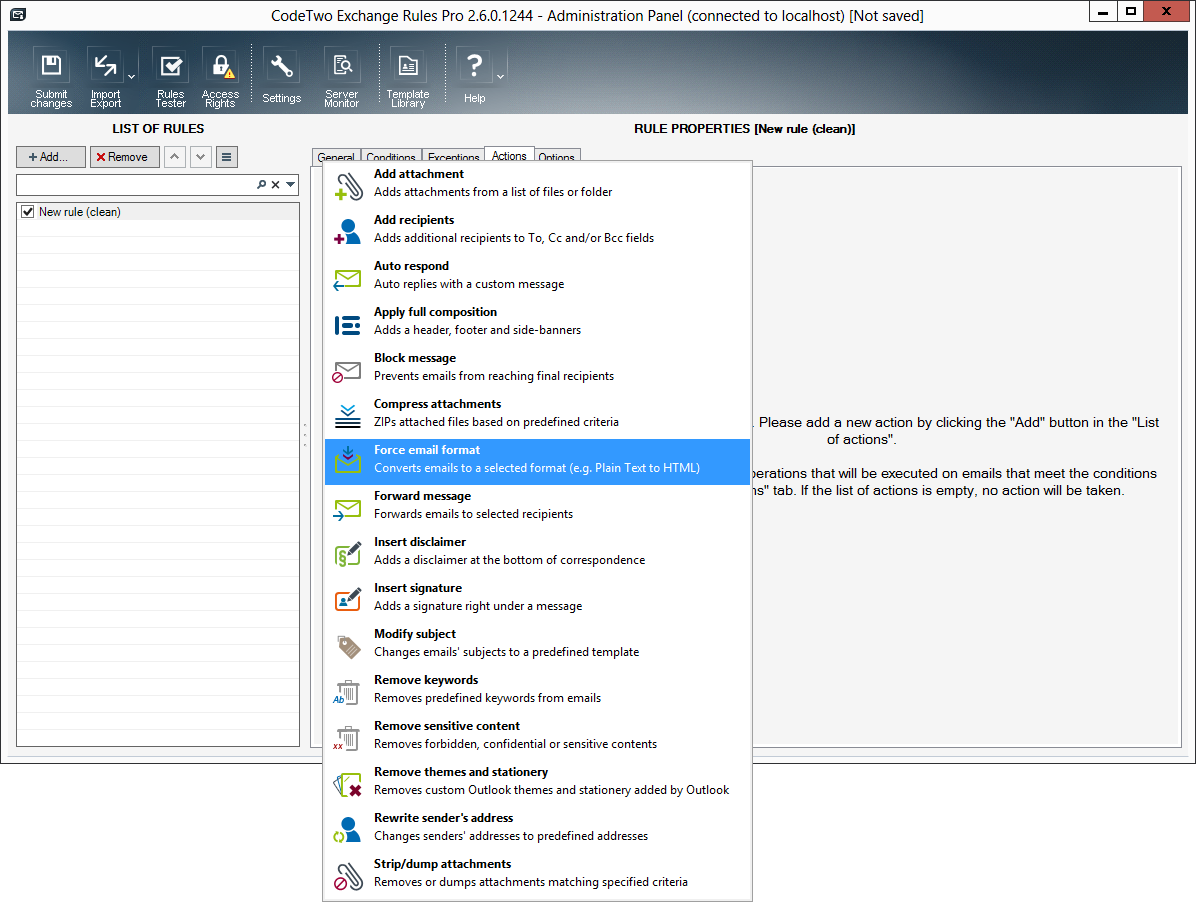Choose the Insert signature action
This screenshot has width=1196, height=902.
[538, 597]
